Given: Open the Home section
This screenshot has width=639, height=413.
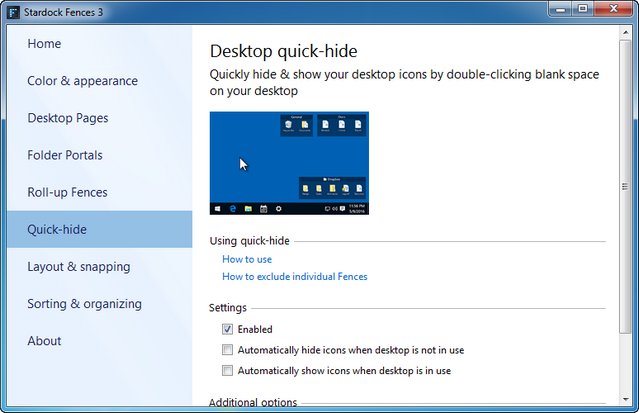Looking at the screenshot, I should click(44, 44).
